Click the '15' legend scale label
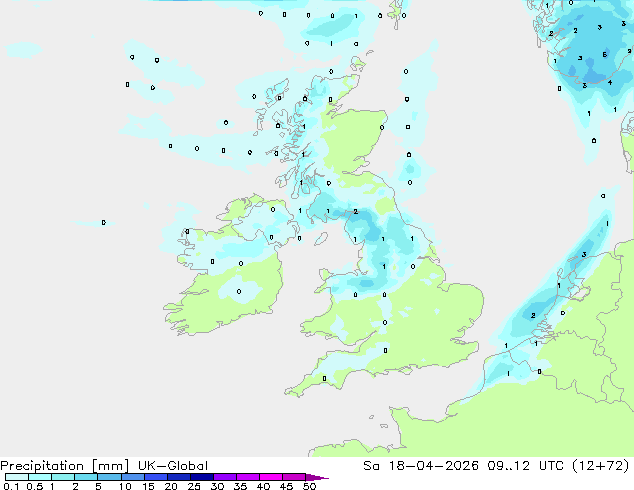Screen dimensions: 634x490 (148, 486)
